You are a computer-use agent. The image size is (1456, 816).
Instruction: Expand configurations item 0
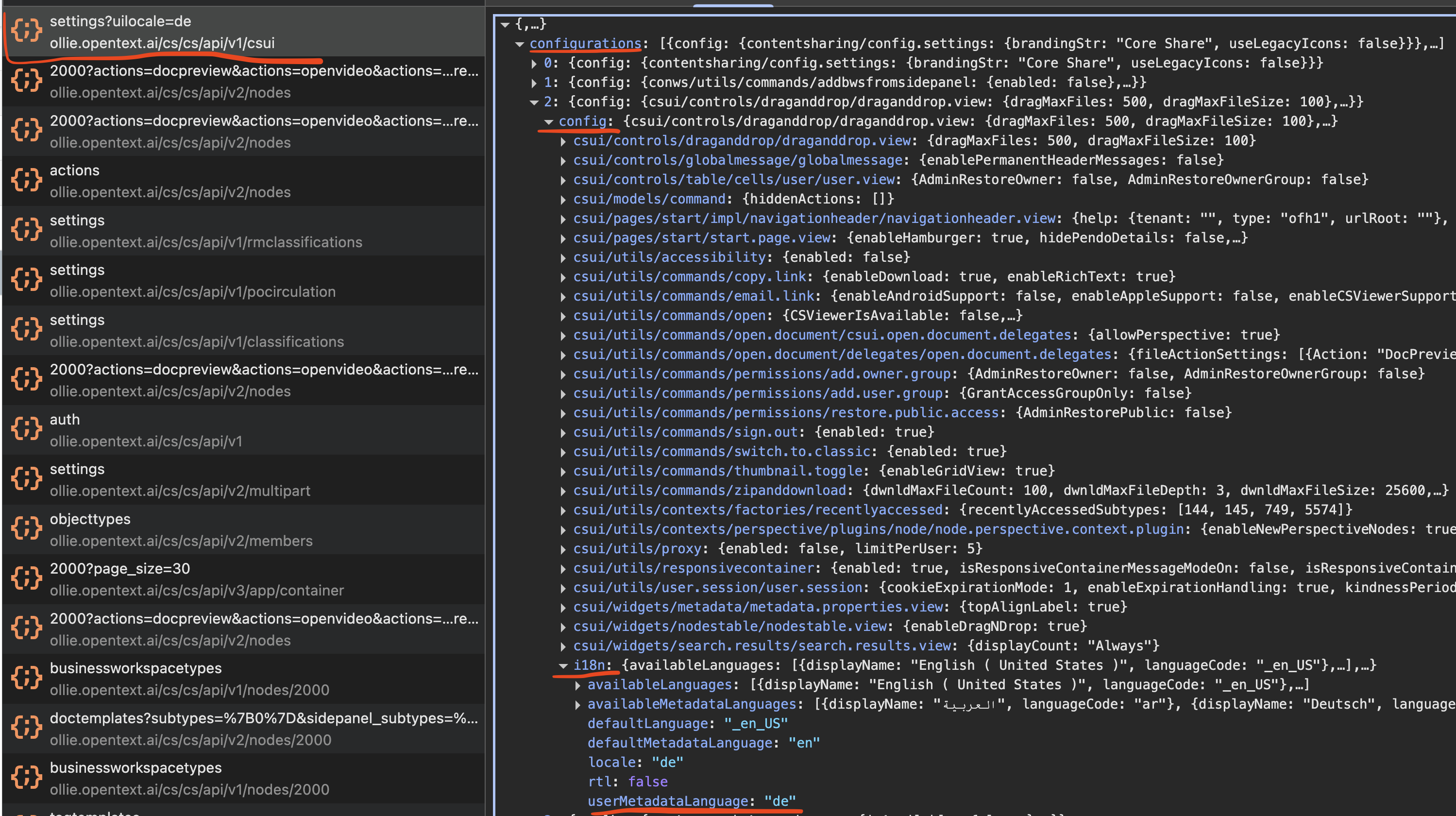click(534, 63)
